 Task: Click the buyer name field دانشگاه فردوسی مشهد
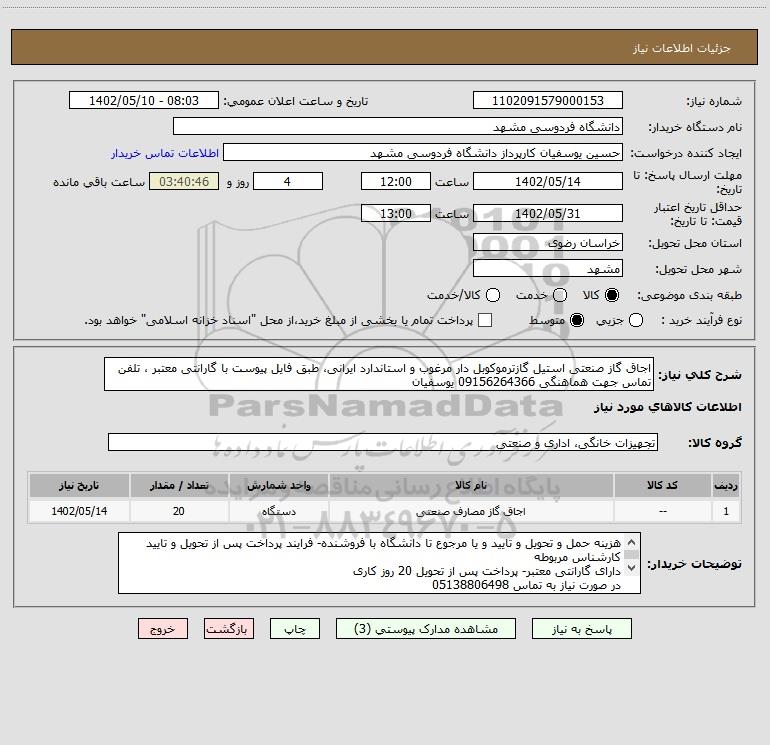click(x=398, y=127)
